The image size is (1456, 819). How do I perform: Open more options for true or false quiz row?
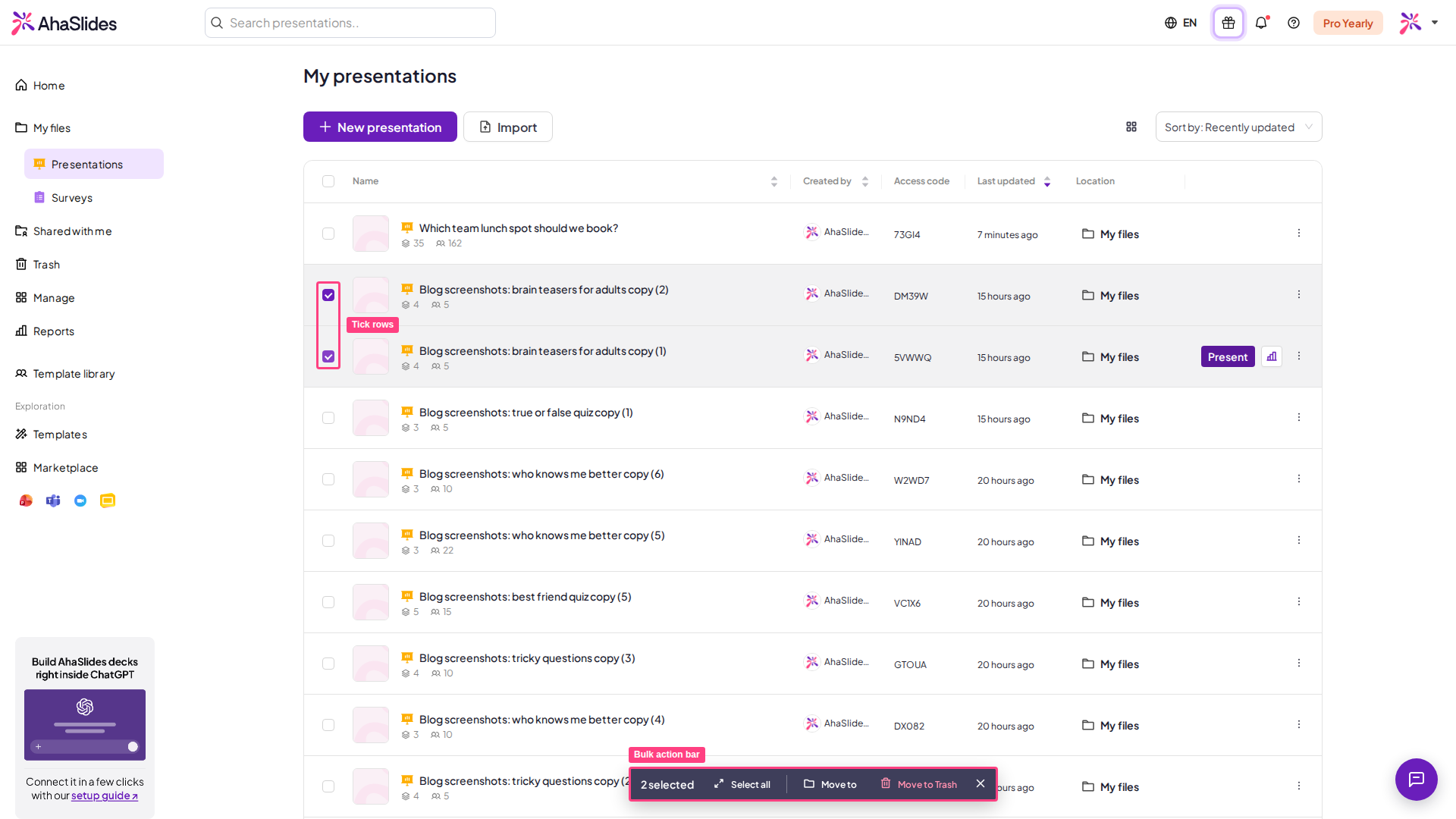[1299, 418]
